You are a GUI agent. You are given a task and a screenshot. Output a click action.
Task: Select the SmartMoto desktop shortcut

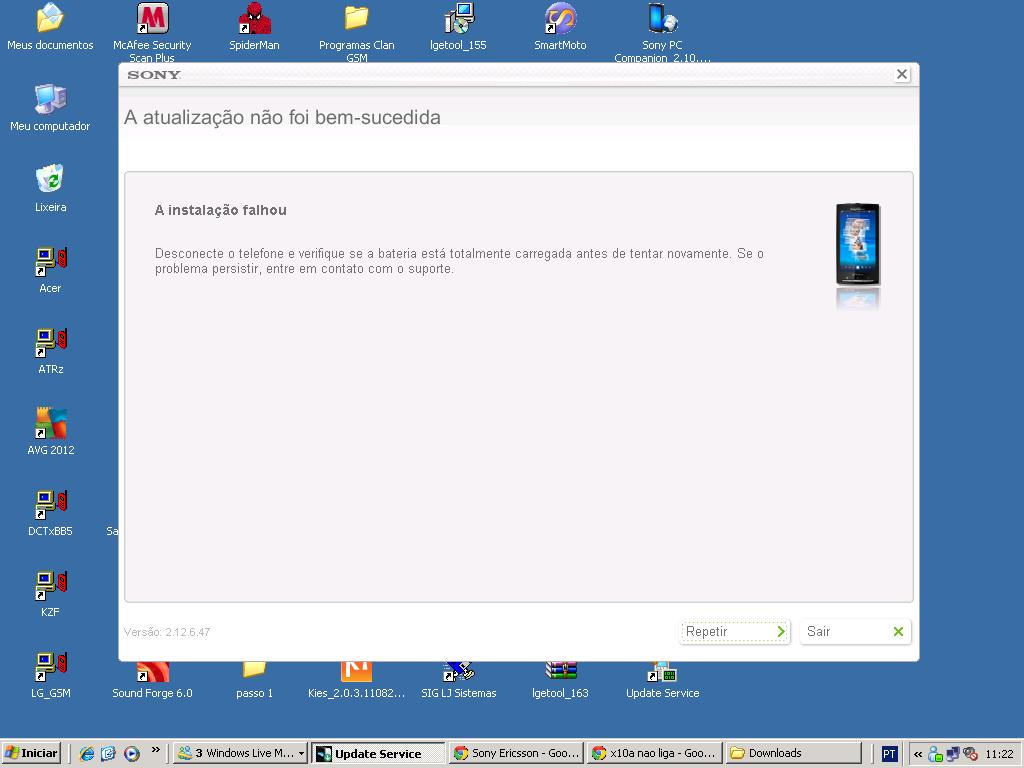[560, 27]
